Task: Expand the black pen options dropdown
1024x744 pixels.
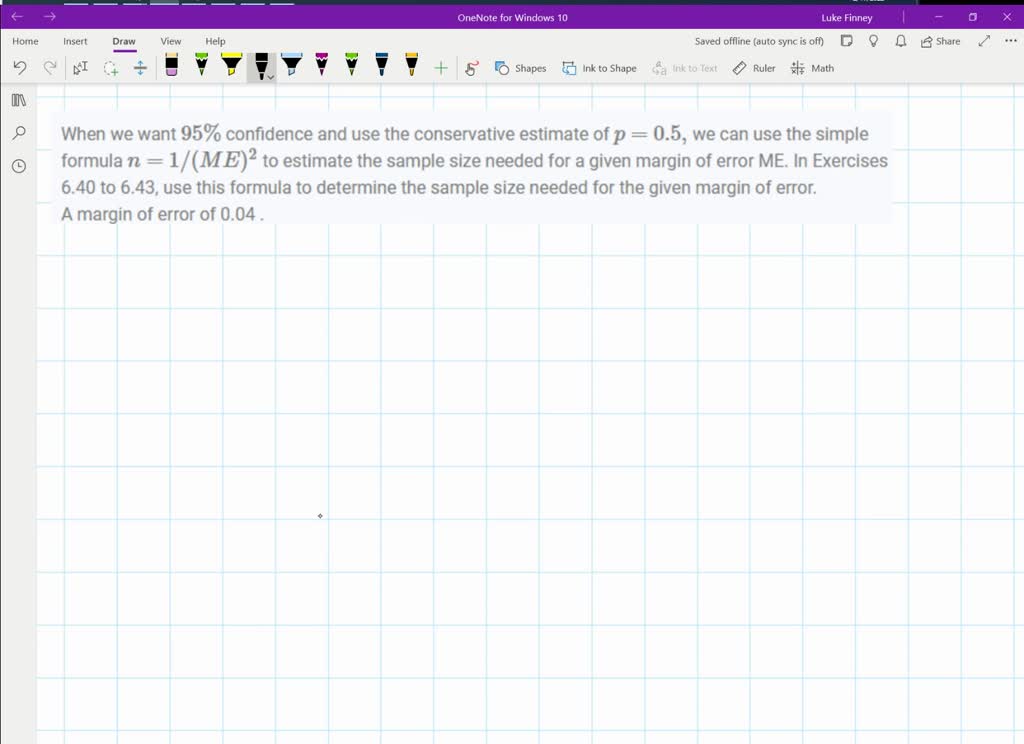Action: point(270,76)
